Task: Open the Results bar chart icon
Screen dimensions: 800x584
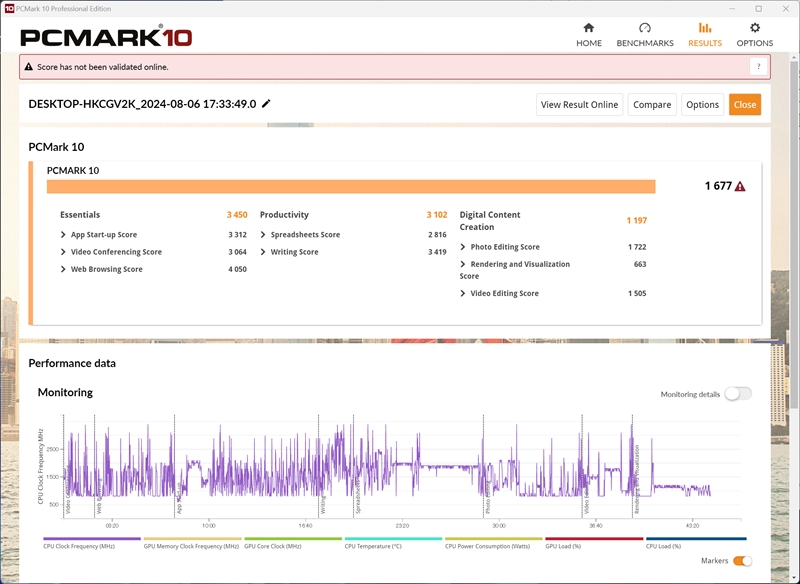Action: pos(705,28)
